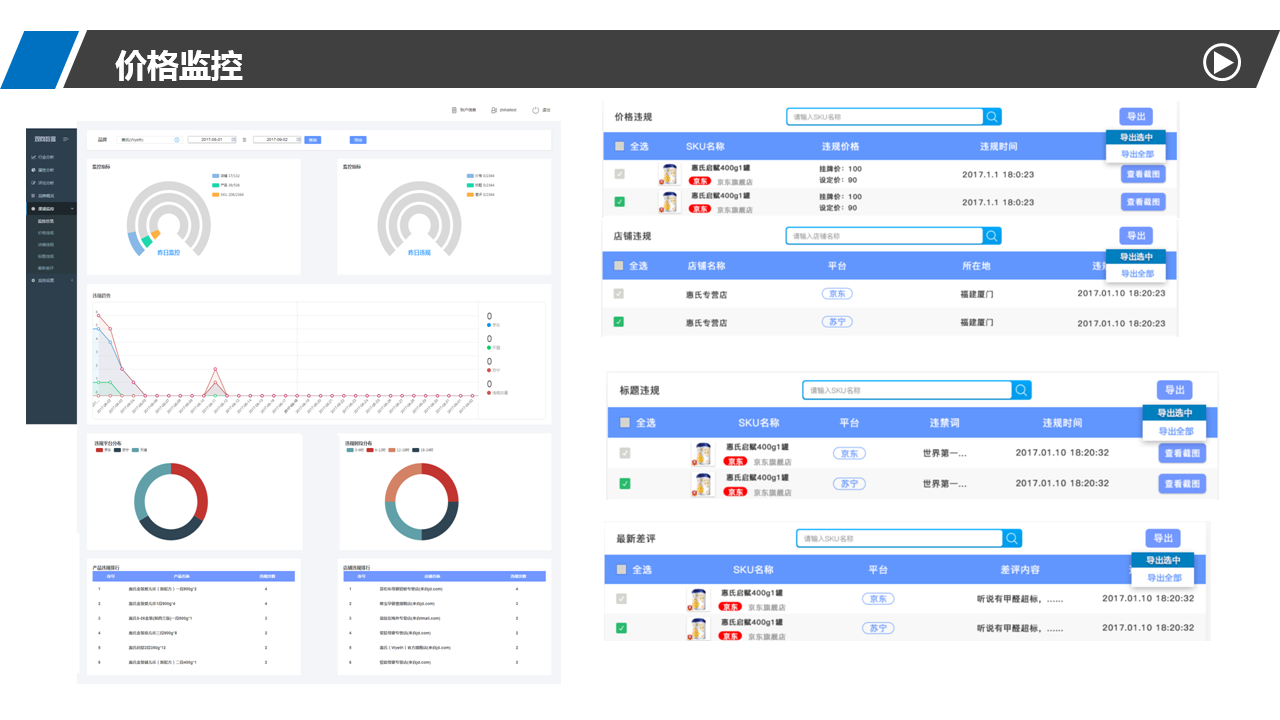Open the brand 惠氏(Wyeth) dropdown selector
Screen dimensions: 1280x720
pyautogui.click(x=149, y=140)
